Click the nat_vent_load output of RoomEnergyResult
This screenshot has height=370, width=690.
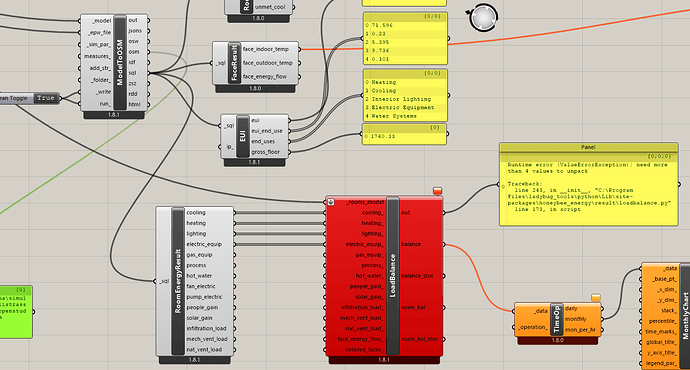pyautogui.click(x=204, y=350)
